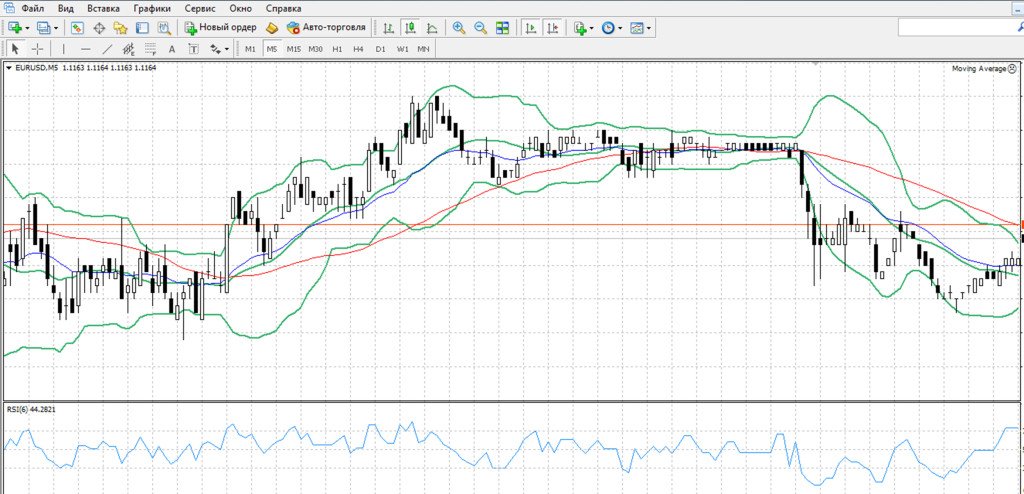This screenshot has width=1024, height=494.
Task: Toggle the chart auto-scroll button
Action: pyautogui.click(x=531, y=28)
